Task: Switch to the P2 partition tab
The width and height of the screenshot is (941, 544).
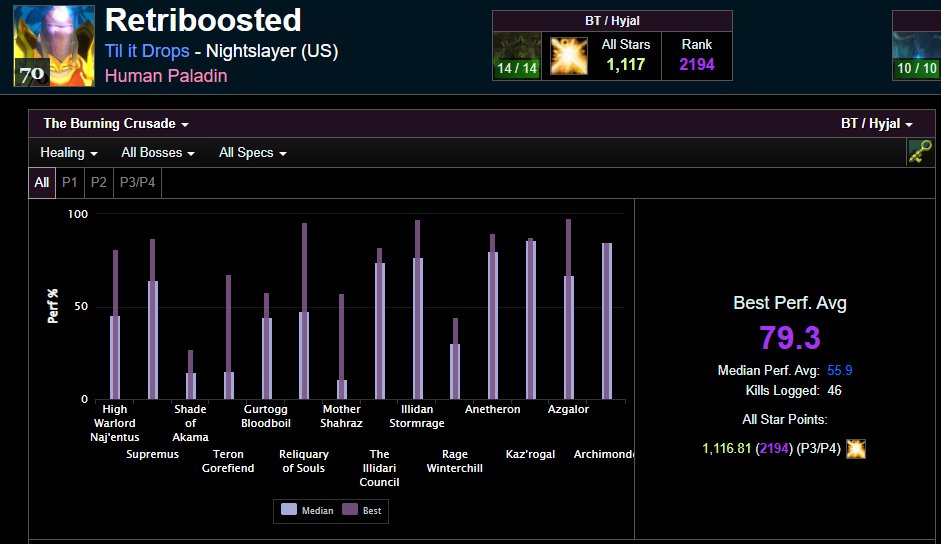Action: tap(98, 183)
